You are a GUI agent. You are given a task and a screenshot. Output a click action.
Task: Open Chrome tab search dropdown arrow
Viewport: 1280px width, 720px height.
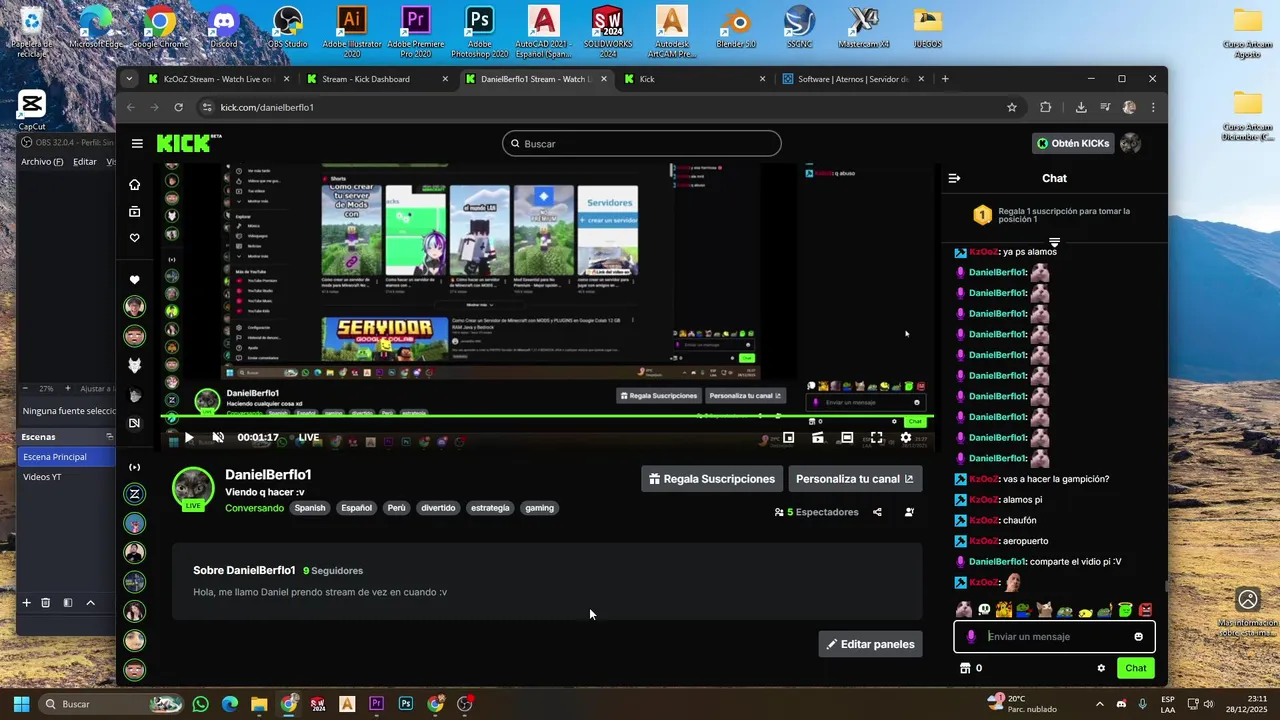tap(128, 79)
